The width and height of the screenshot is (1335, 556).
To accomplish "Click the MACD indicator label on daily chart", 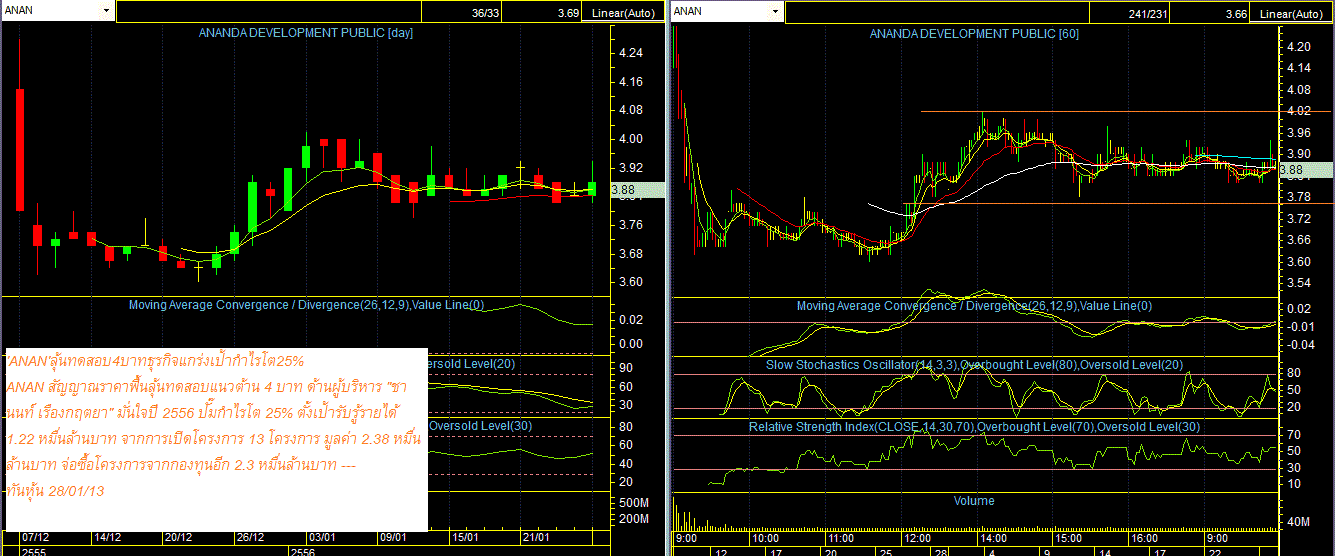I will coord(306,305).
